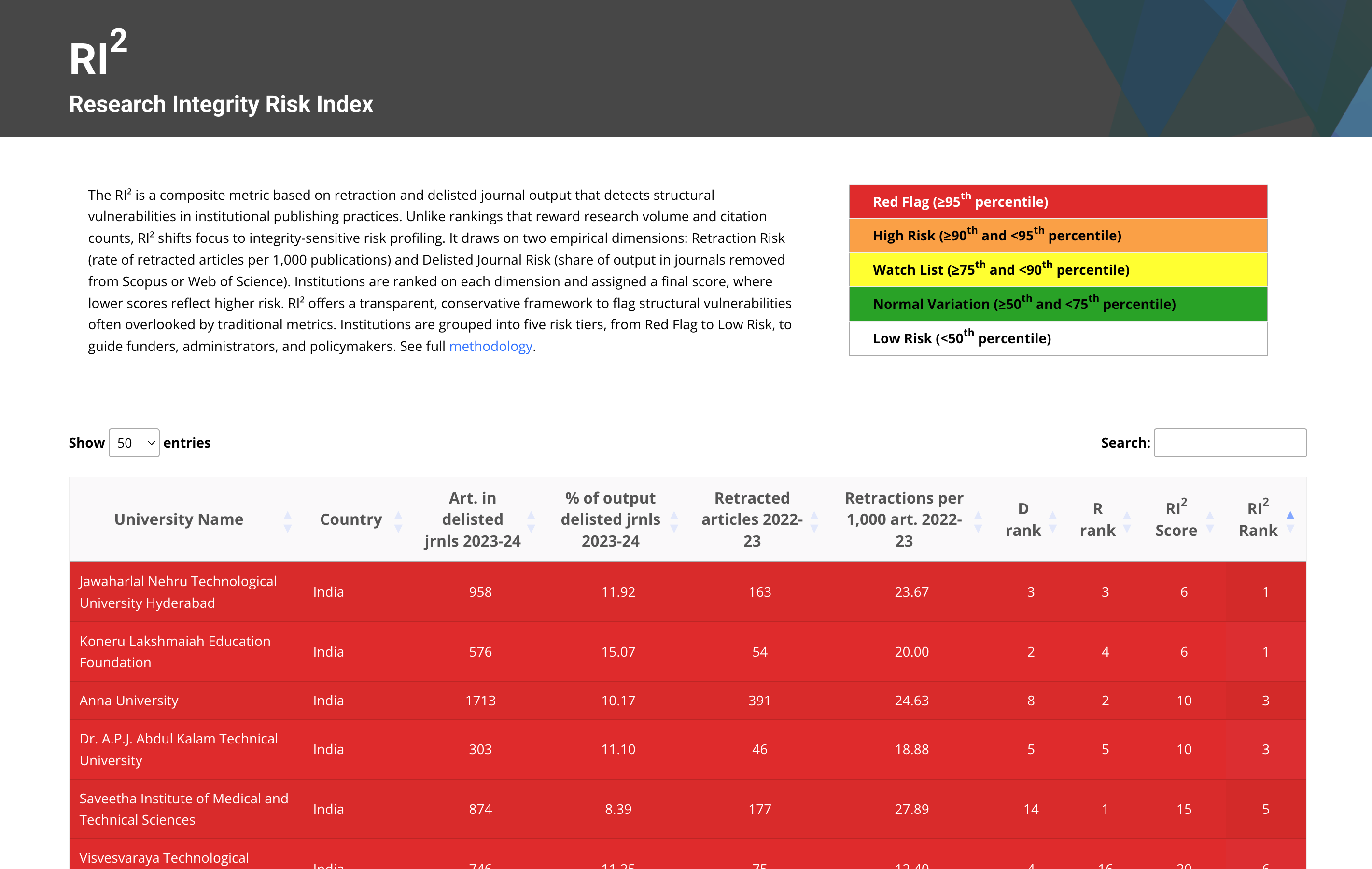Click India cell in Anna University row

(x=328, y=701)
